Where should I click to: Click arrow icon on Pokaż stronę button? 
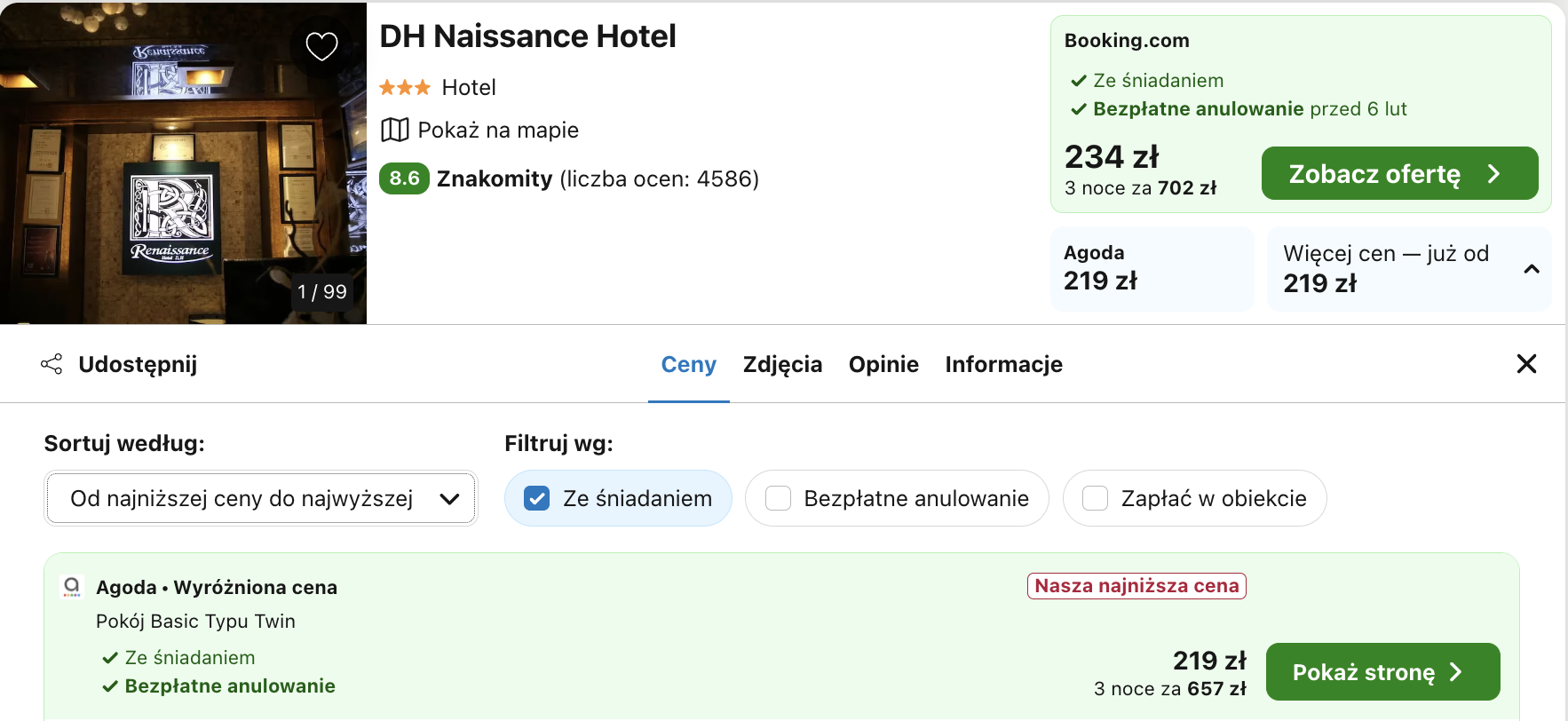1456,672
